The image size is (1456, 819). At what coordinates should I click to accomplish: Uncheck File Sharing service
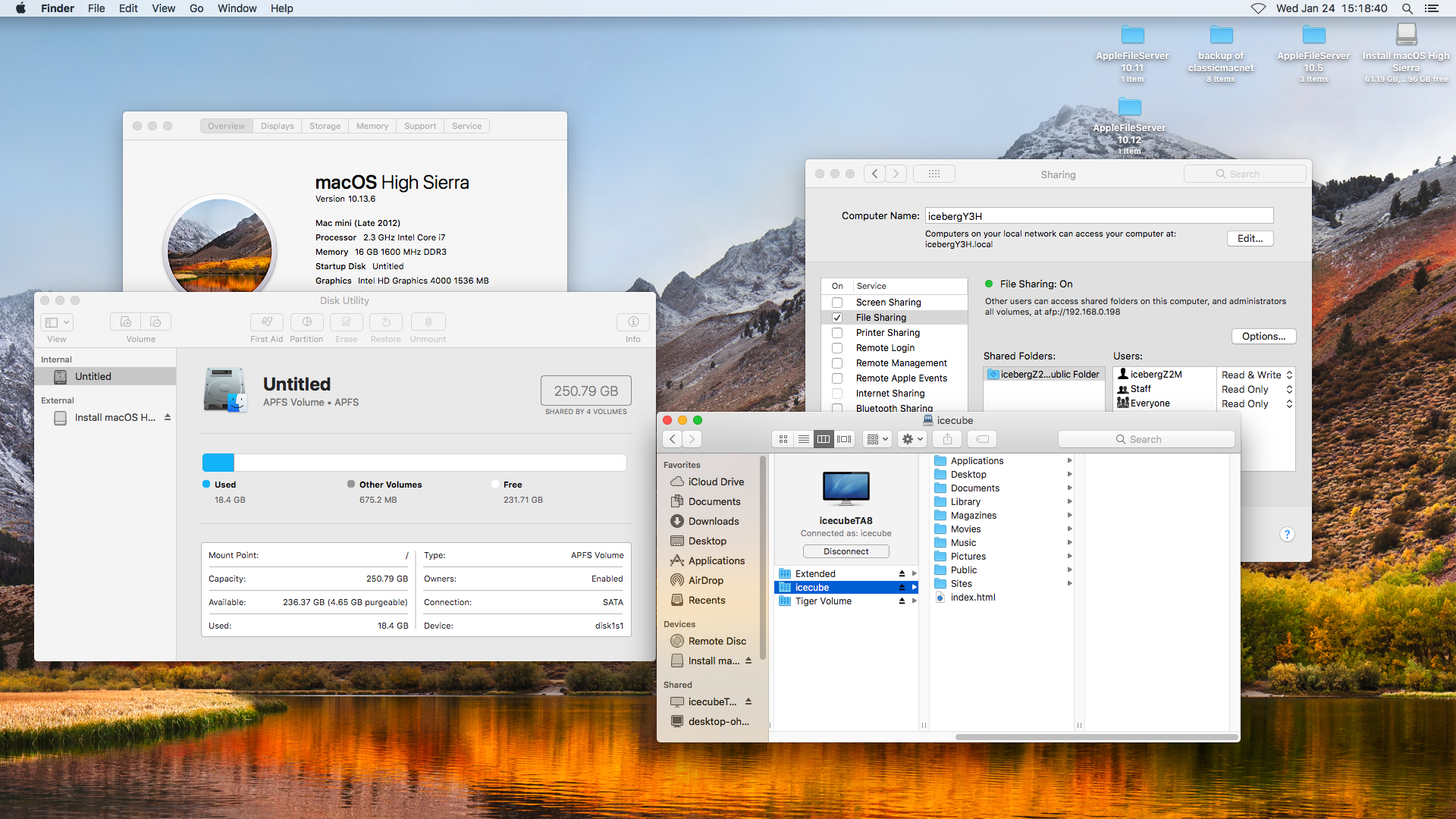click(837, 318)
